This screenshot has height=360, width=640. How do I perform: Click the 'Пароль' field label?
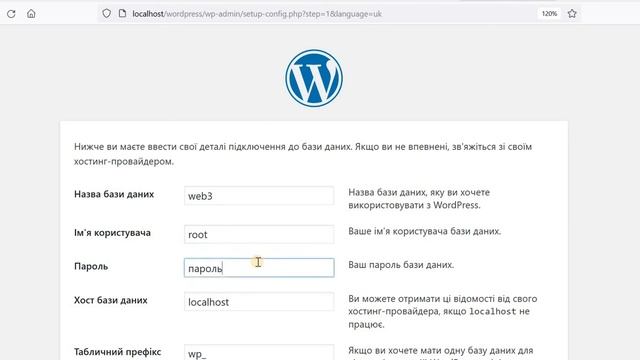coord(91,267)
